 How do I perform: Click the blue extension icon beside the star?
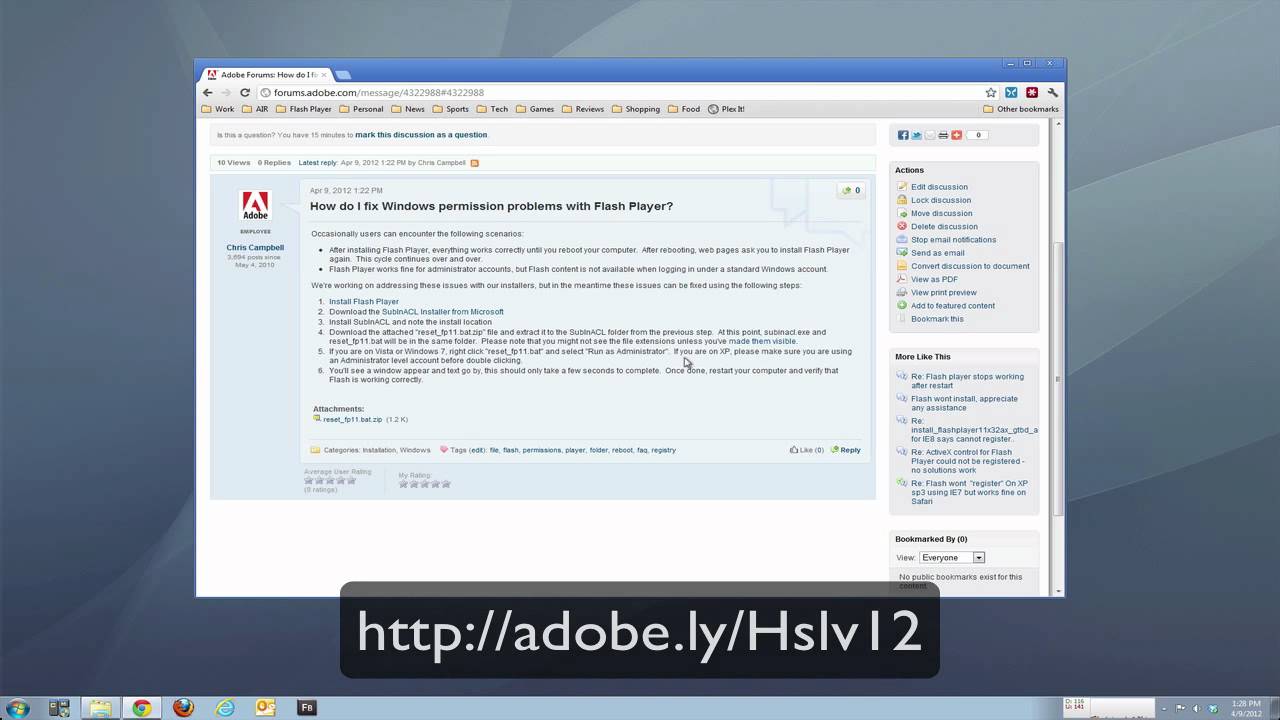click(1012, 92)
